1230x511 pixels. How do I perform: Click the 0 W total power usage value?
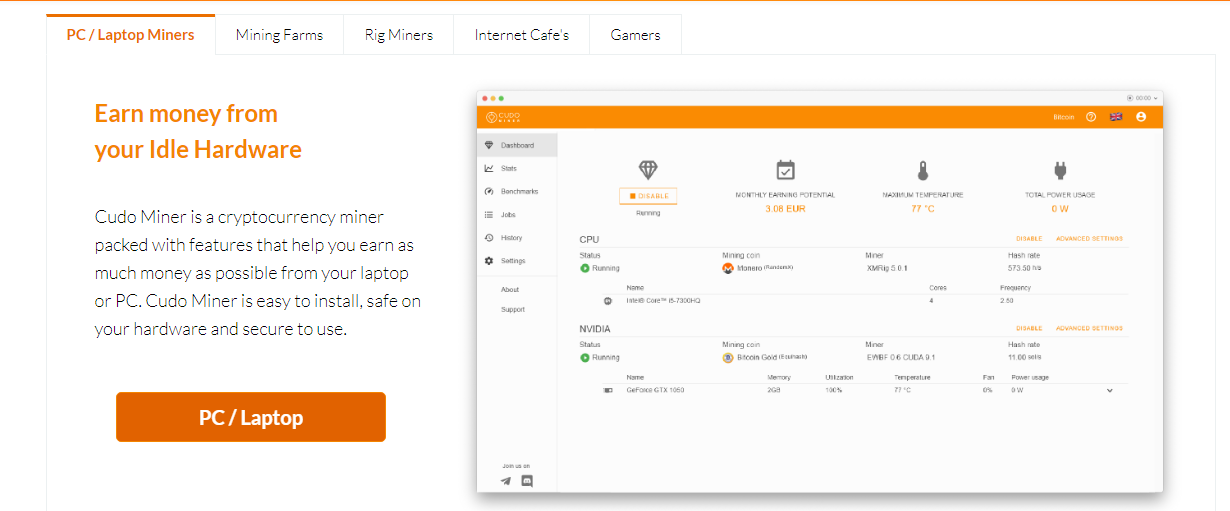point(1060,209)
